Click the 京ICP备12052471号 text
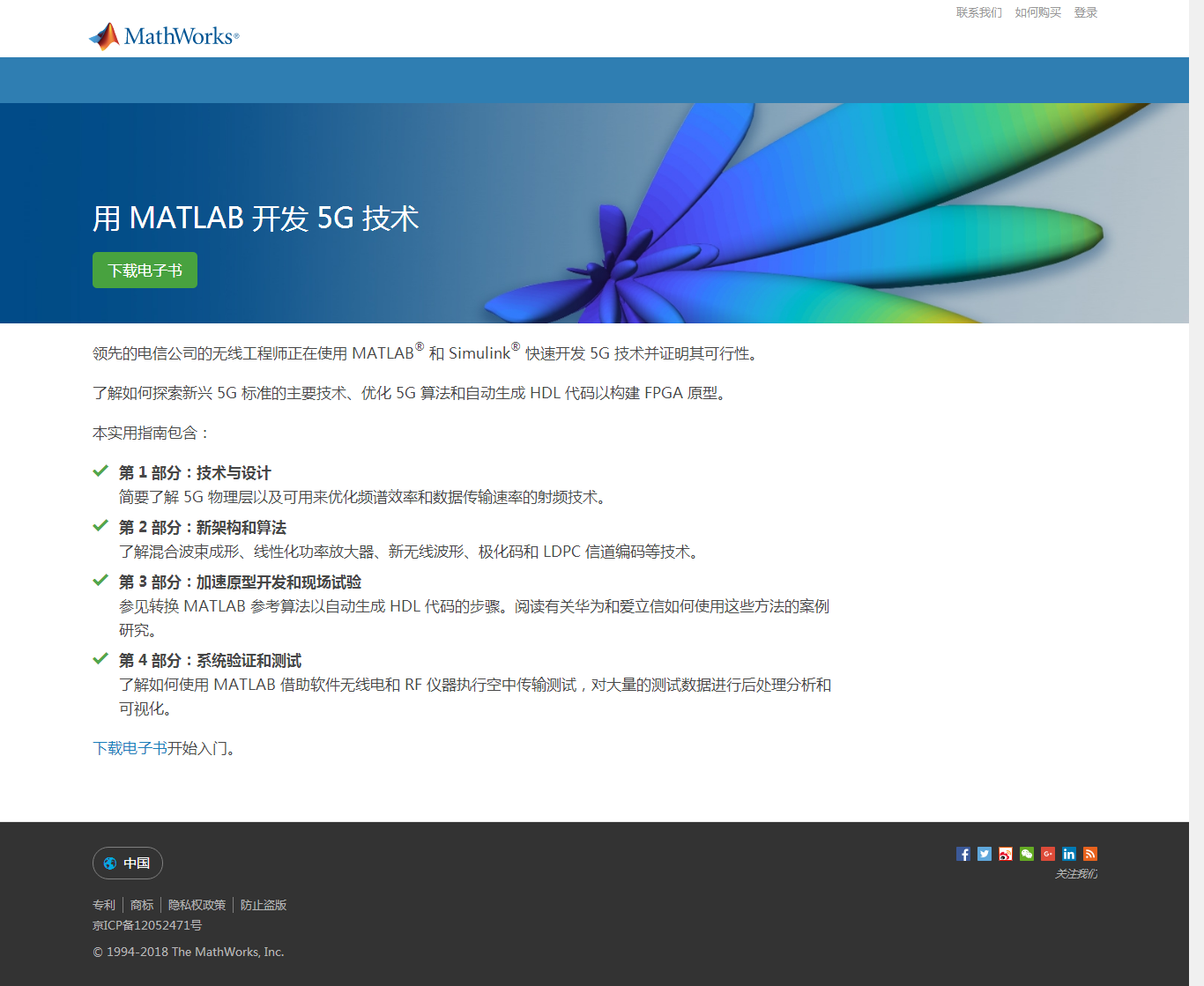This screenshot has height=986, width=1204. 147,925
